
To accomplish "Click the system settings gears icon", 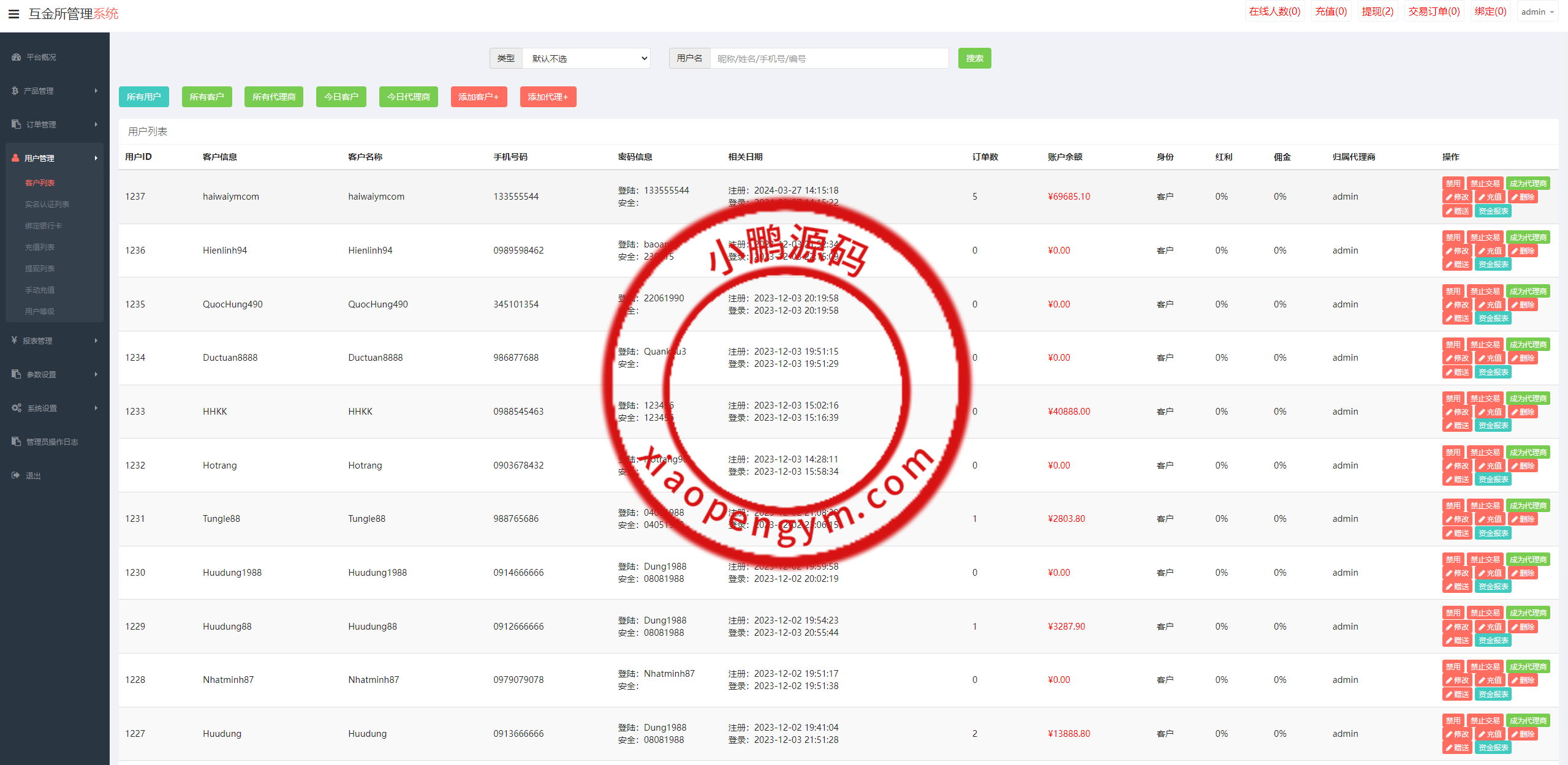I will click(17, 408).
